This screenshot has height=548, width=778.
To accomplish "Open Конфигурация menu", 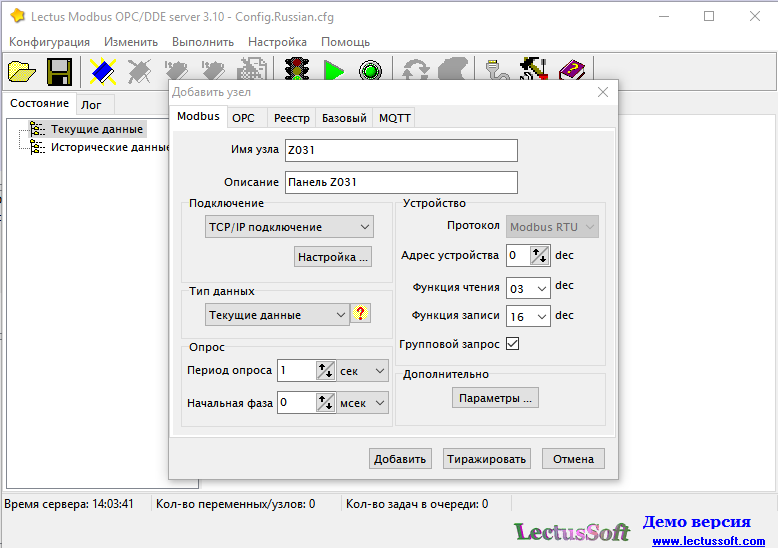I will pyautogui.click(x=49, y=42).
